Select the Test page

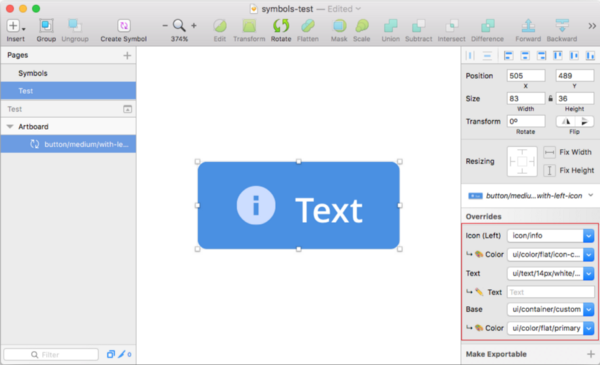tap(68, 91)
